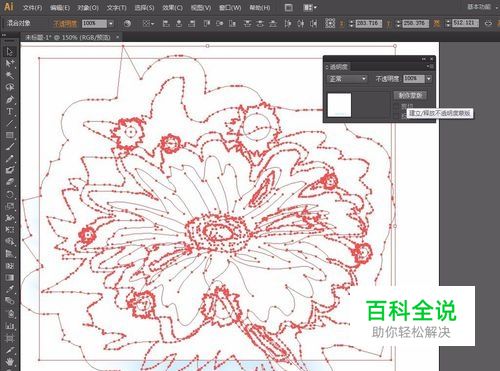Open the 文件(F) menu

32,8
